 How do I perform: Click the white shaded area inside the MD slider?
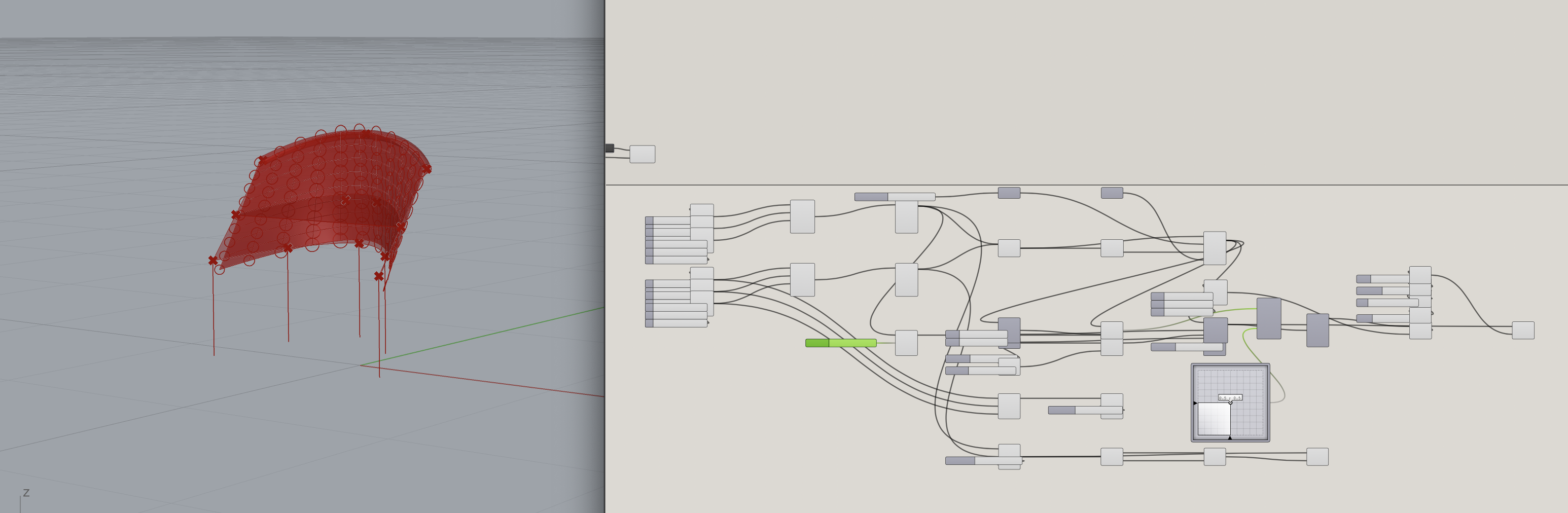tap(1214, 419)
